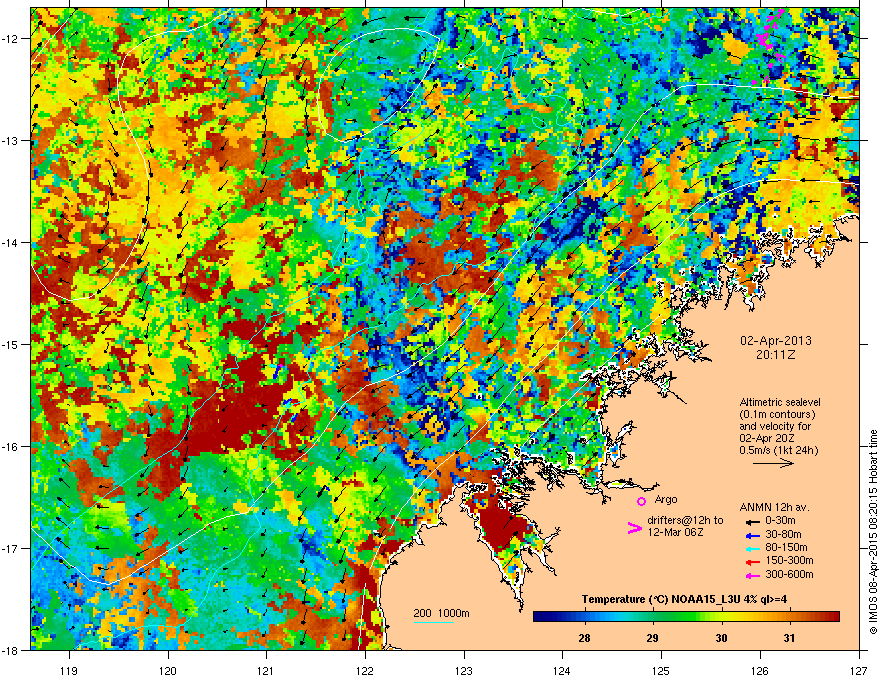Screen dimensions: 880x680
Task: Click the latitude -16 axis label
Action: pos(11,446)
